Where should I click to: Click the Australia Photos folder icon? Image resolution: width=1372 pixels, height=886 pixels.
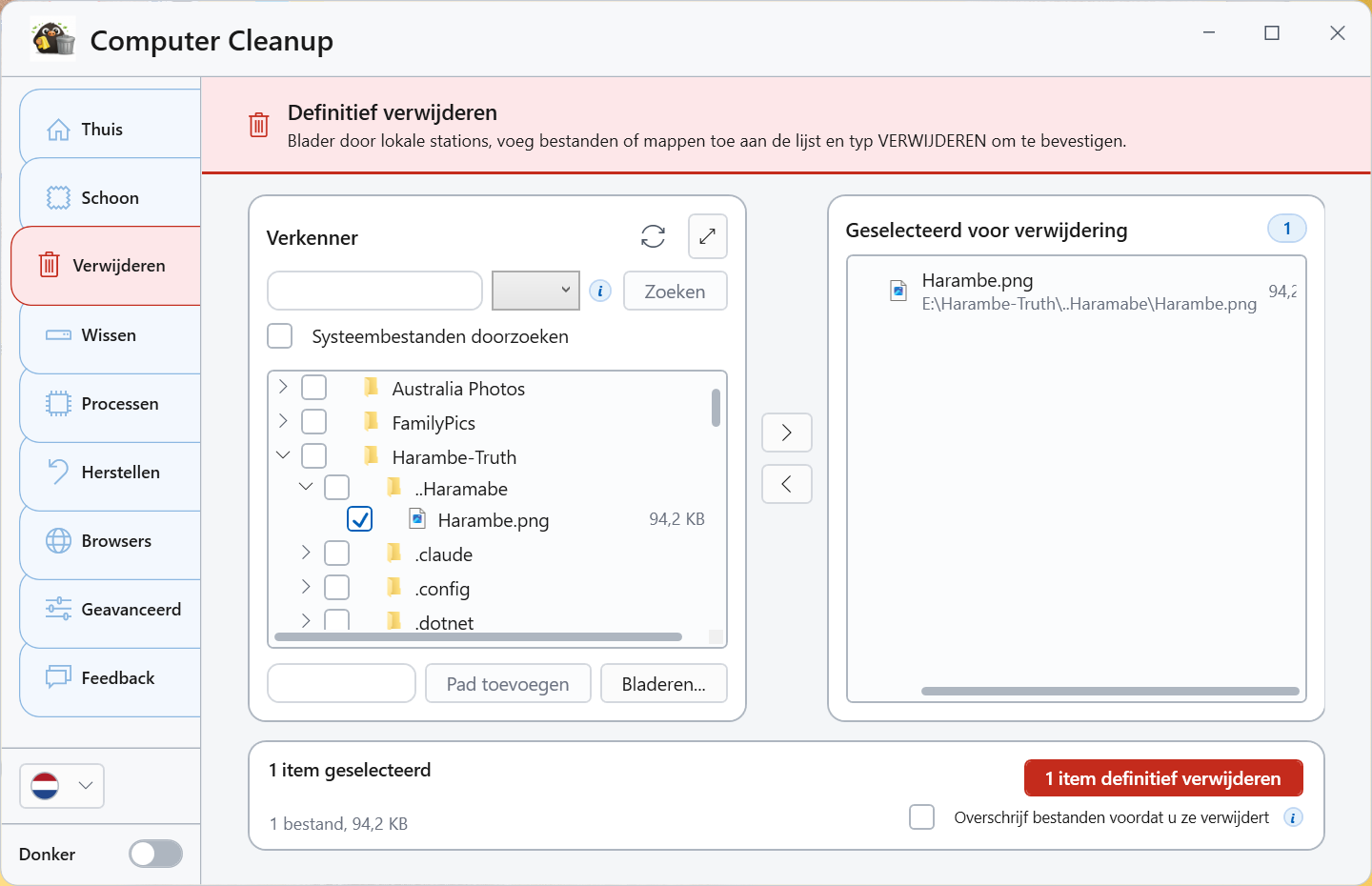click(x=372, y=387)
